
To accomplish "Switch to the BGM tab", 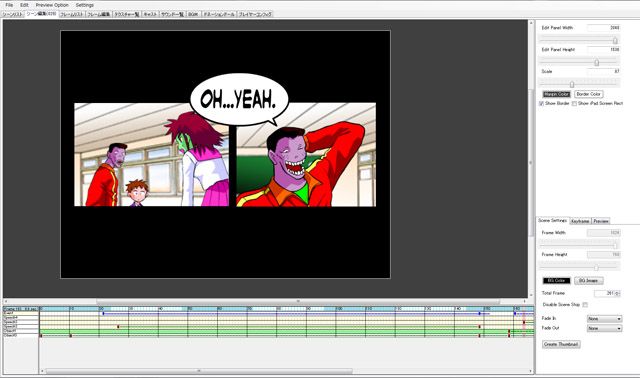I will coord(193,14).
